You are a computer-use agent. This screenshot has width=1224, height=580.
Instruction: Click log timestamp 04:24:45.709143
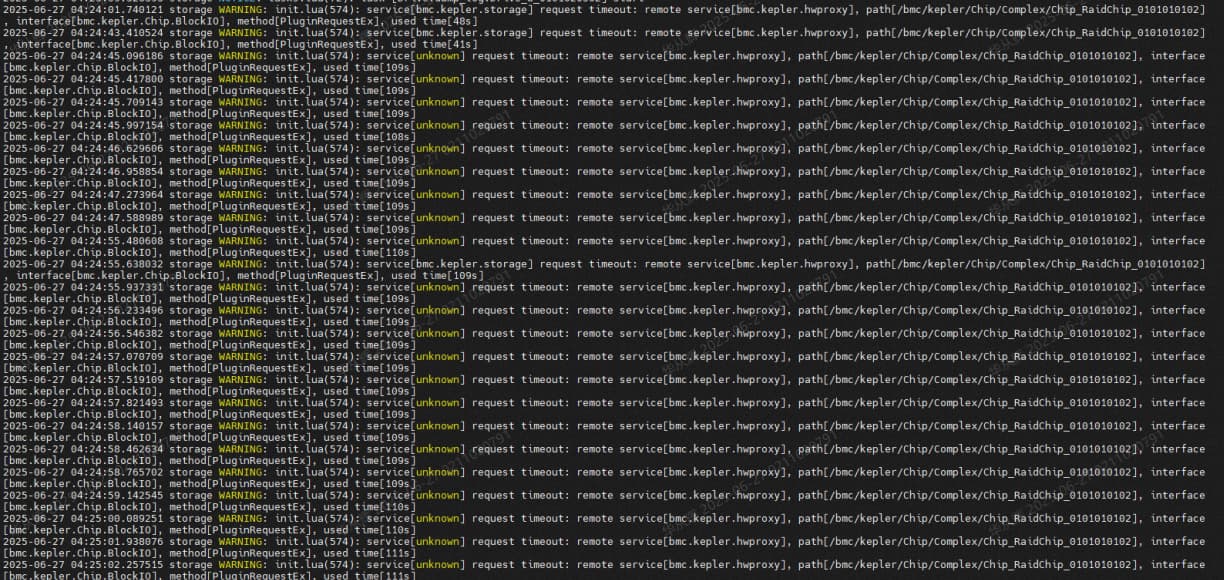pyautogui.click(x=116, y=102)
